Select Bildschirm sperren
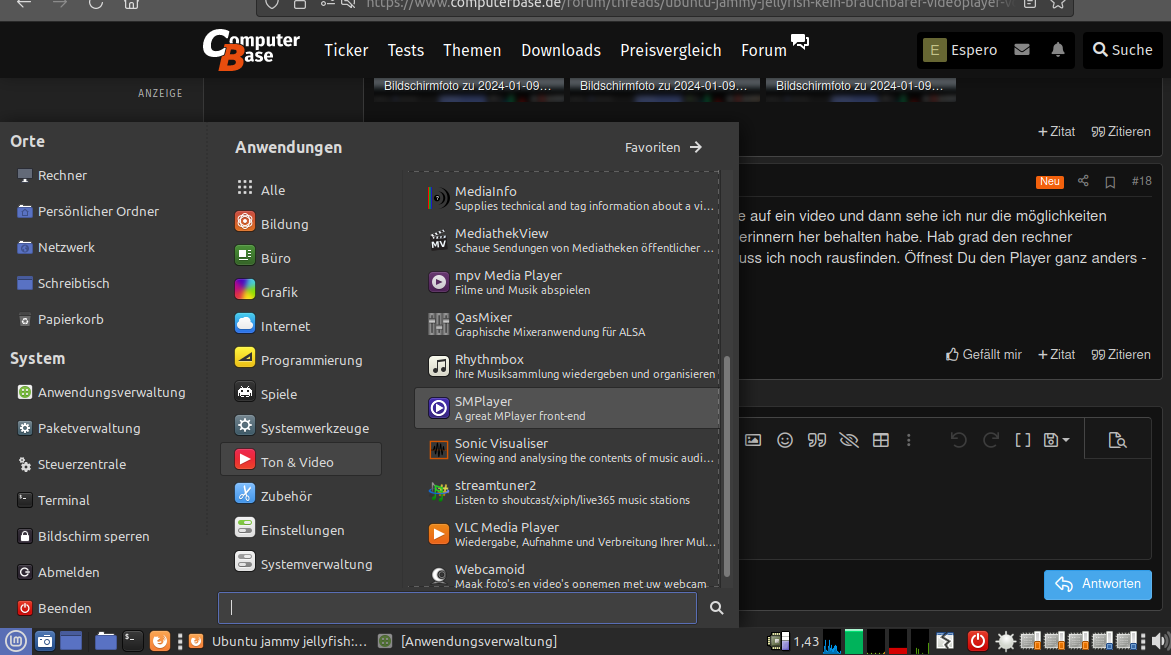This screenshot has height=655, width=1171. pos(84,536)
